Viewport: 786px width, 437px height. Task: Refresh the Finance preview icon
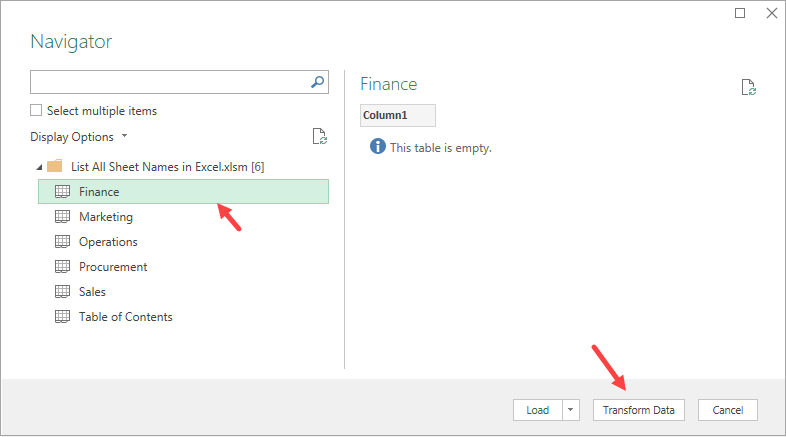pyautogui.click(x=748, y=87)
